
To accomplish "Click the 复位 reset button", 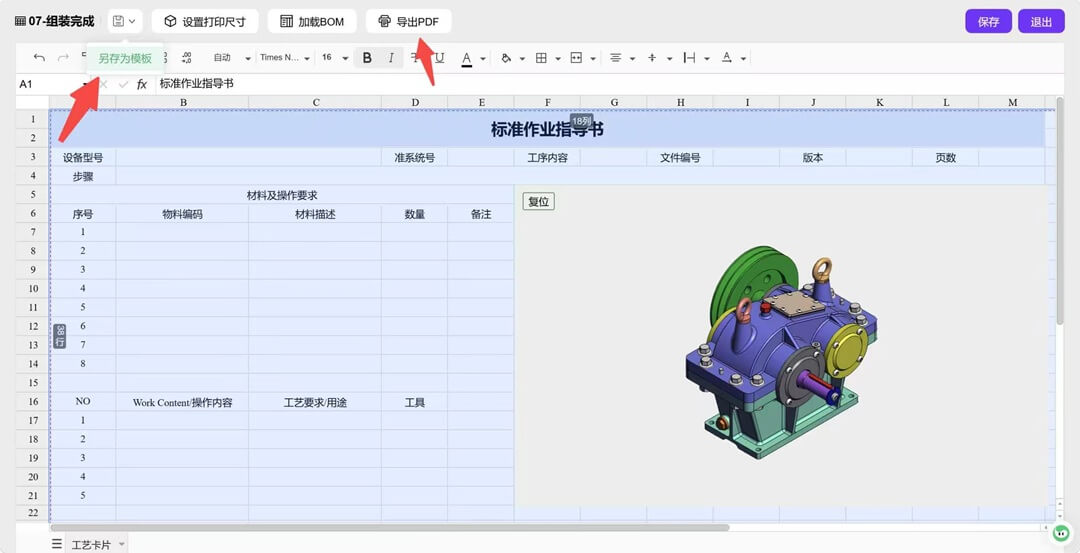I will [x=539, y=202].
